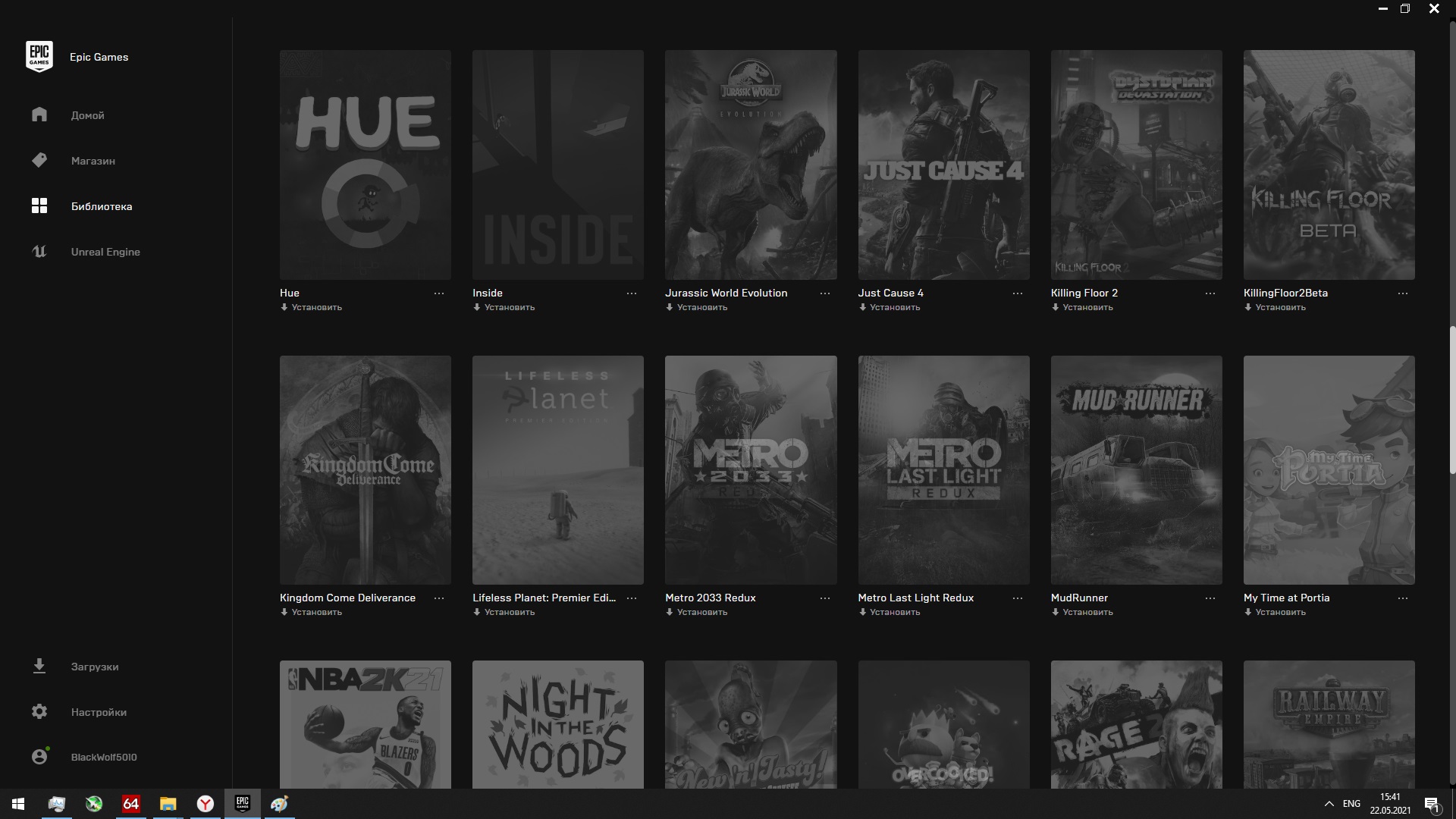Go to Unreal Engine in the sidebar
Viewport: 1456px width, 819px height.
tap(105, 252)
